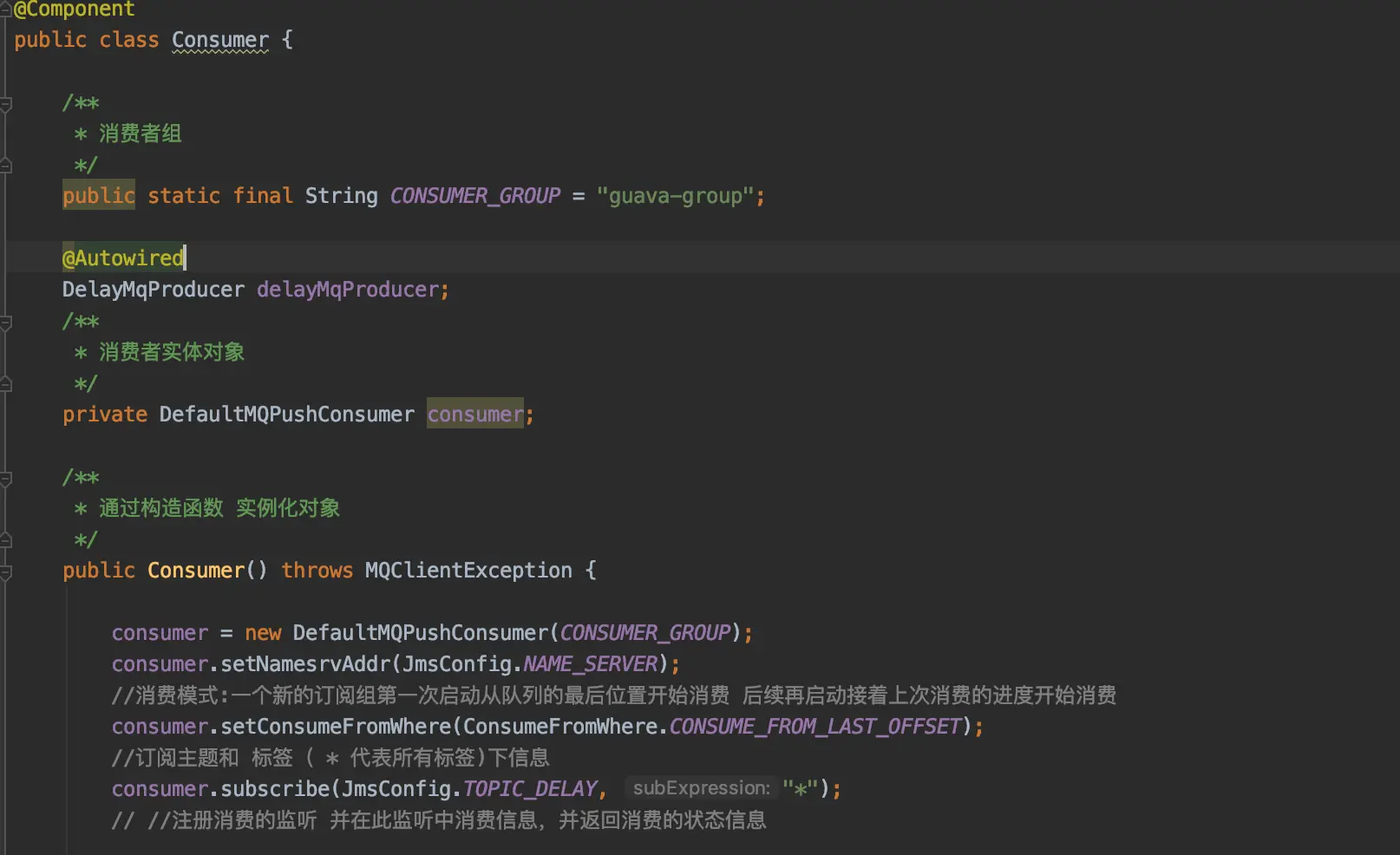Collapse the 消费者实体对象 doc comment at its opening /**
The image size is (1400, 855).
tap(5, 323)
